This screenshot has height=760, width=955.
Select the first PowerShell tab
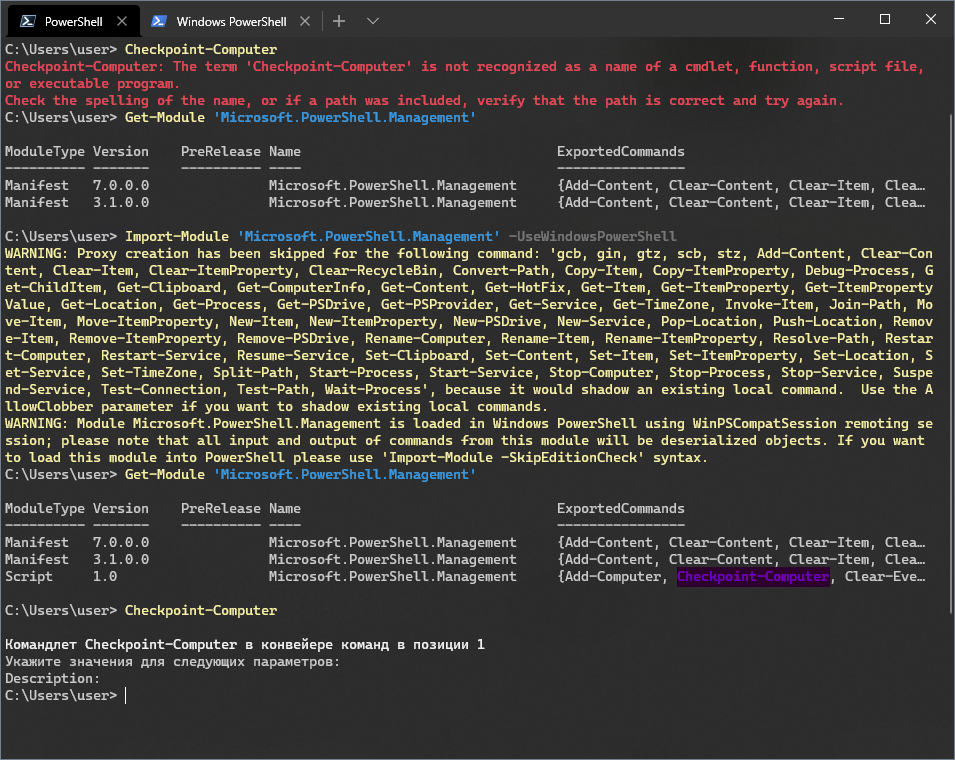73,21
